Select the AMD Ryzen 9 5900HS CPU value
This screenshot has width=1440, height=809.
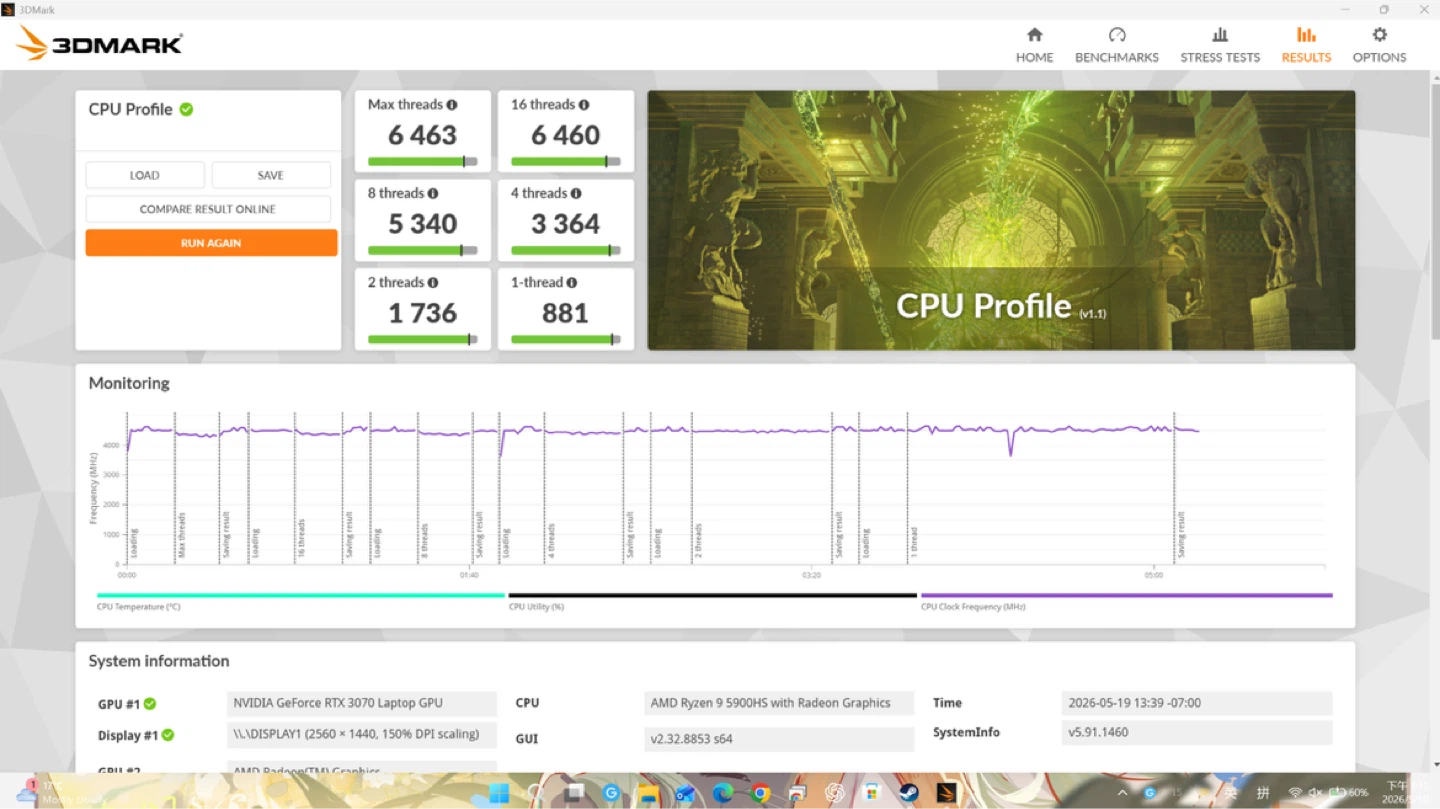pos(779,703)
